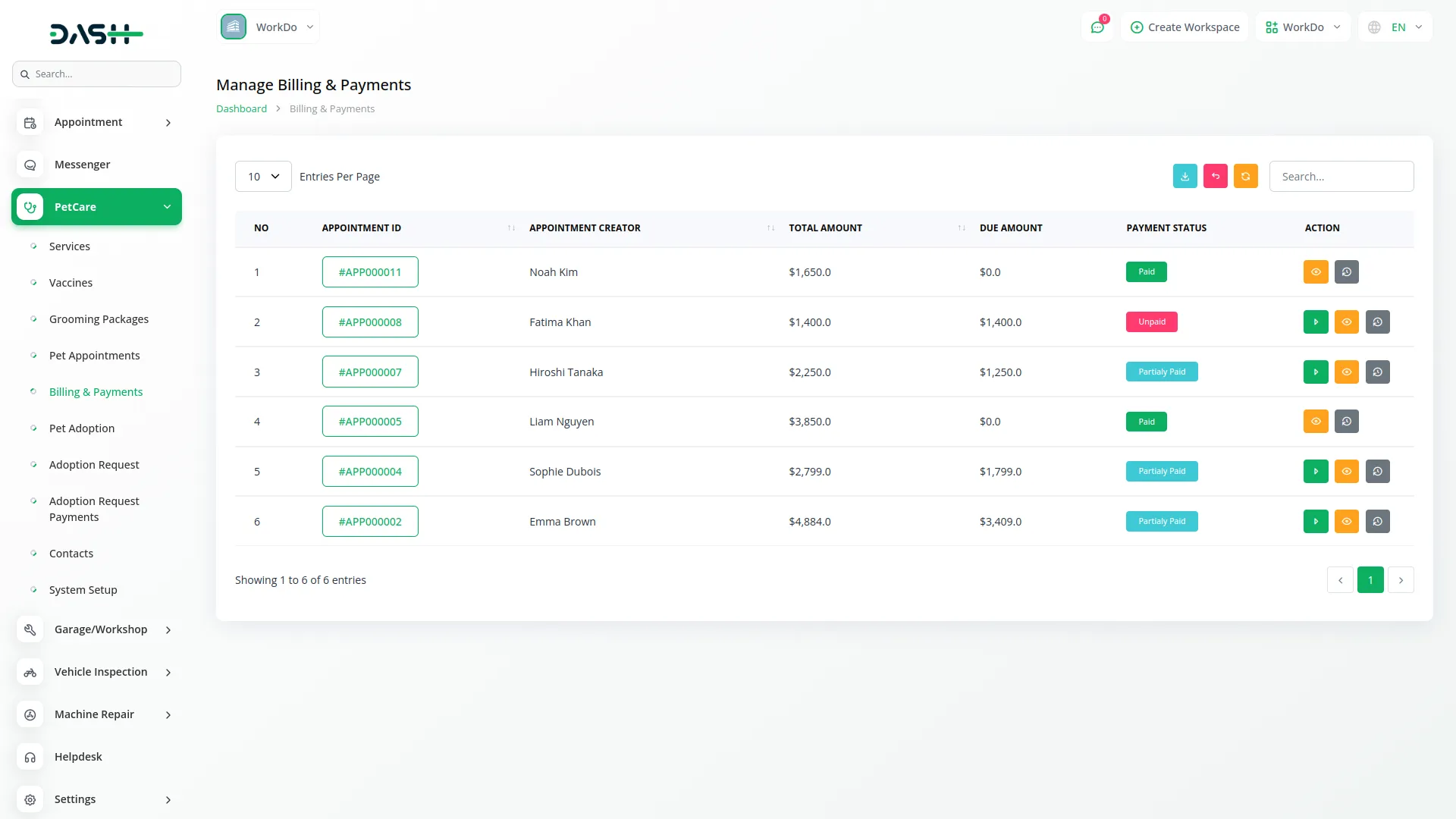Click history icon for Sophie Dubois row
The image size is (1456, 819).
[x=1377, y=472]
